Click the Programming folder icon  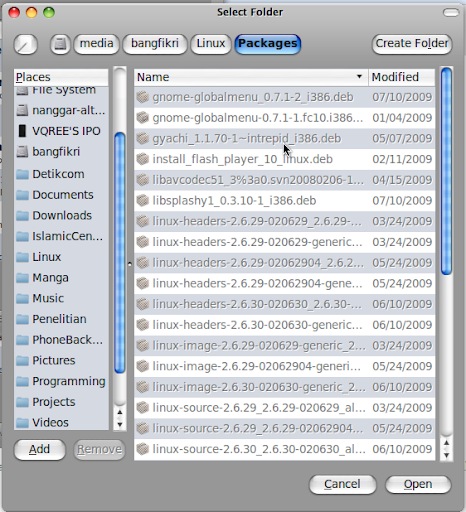pyautogui.click(x=22, y=381)
